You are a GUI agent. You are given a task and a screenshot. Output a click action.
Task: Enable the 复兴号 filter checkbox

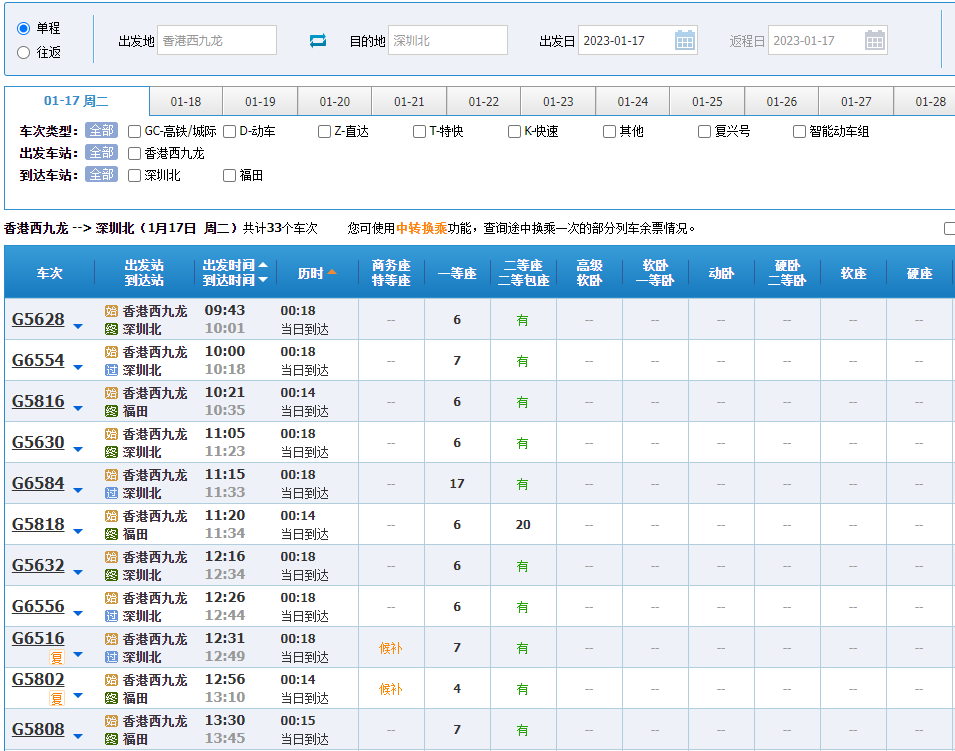(x=705, y=131)
